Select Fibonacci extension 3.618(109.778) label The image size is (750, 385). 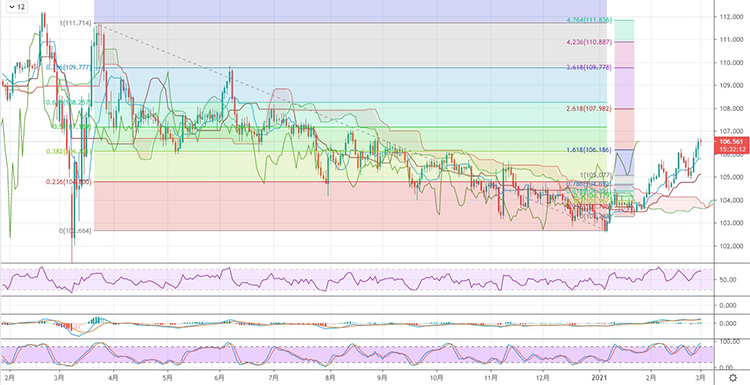[589, 68]
